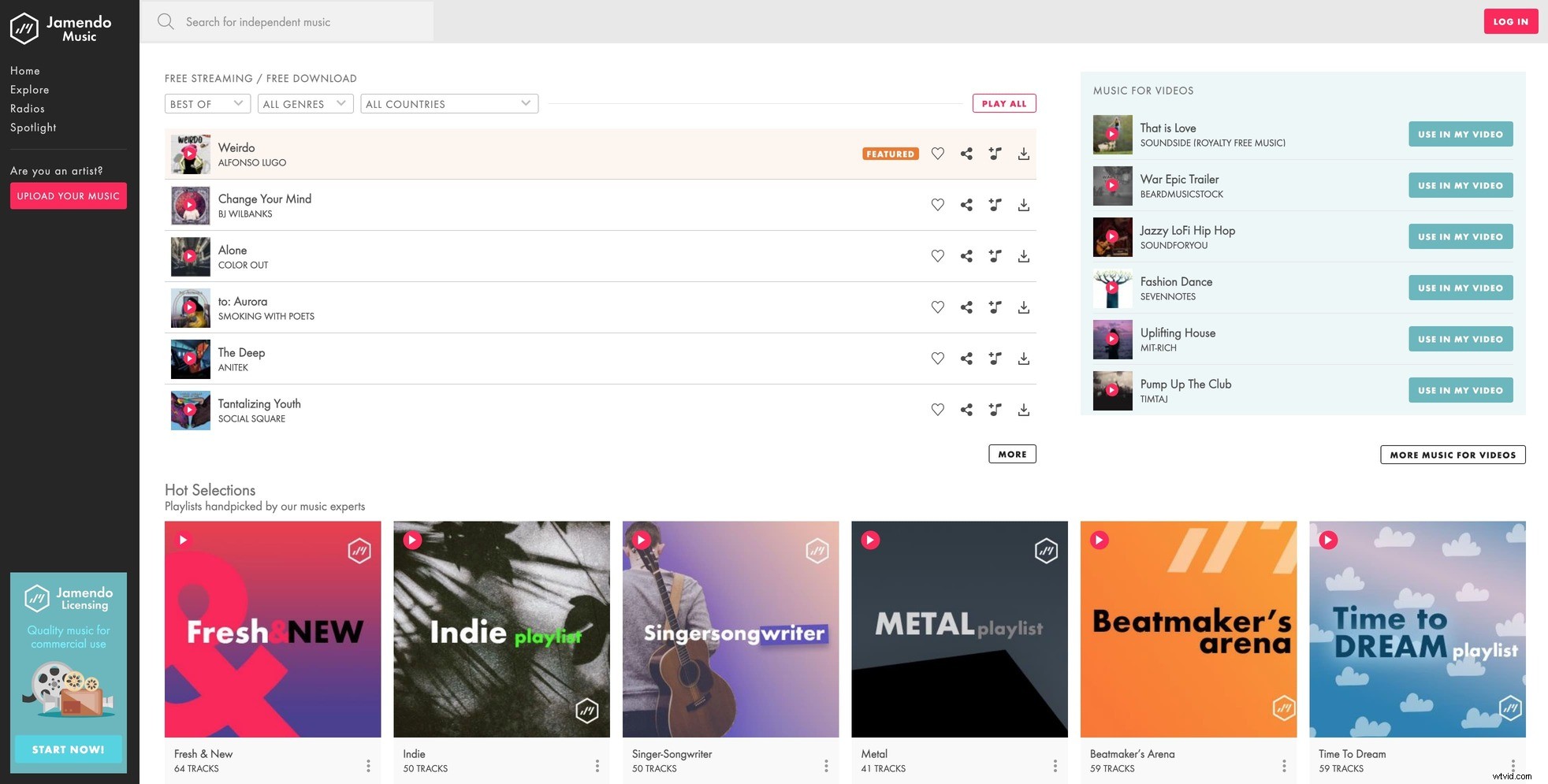The height and width of the screenshot is (784, 1548).
Task: Like the track to: Aurora
Action: 937,307
